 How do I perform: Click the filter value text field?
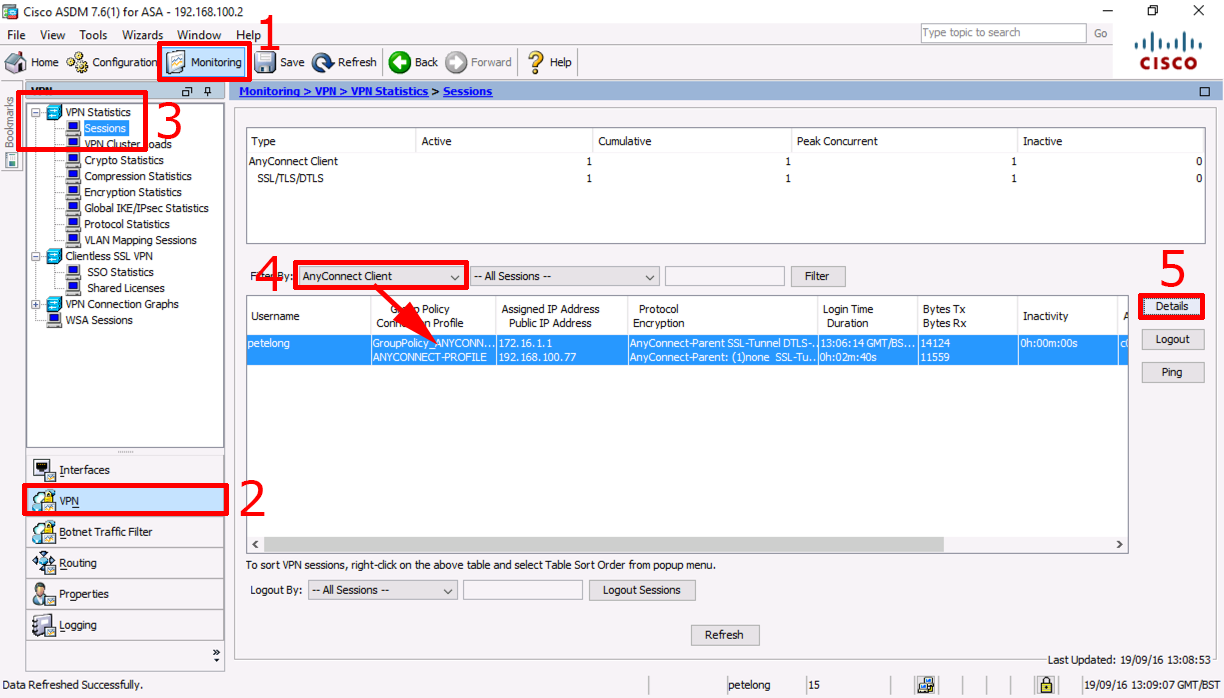(725, 276)
